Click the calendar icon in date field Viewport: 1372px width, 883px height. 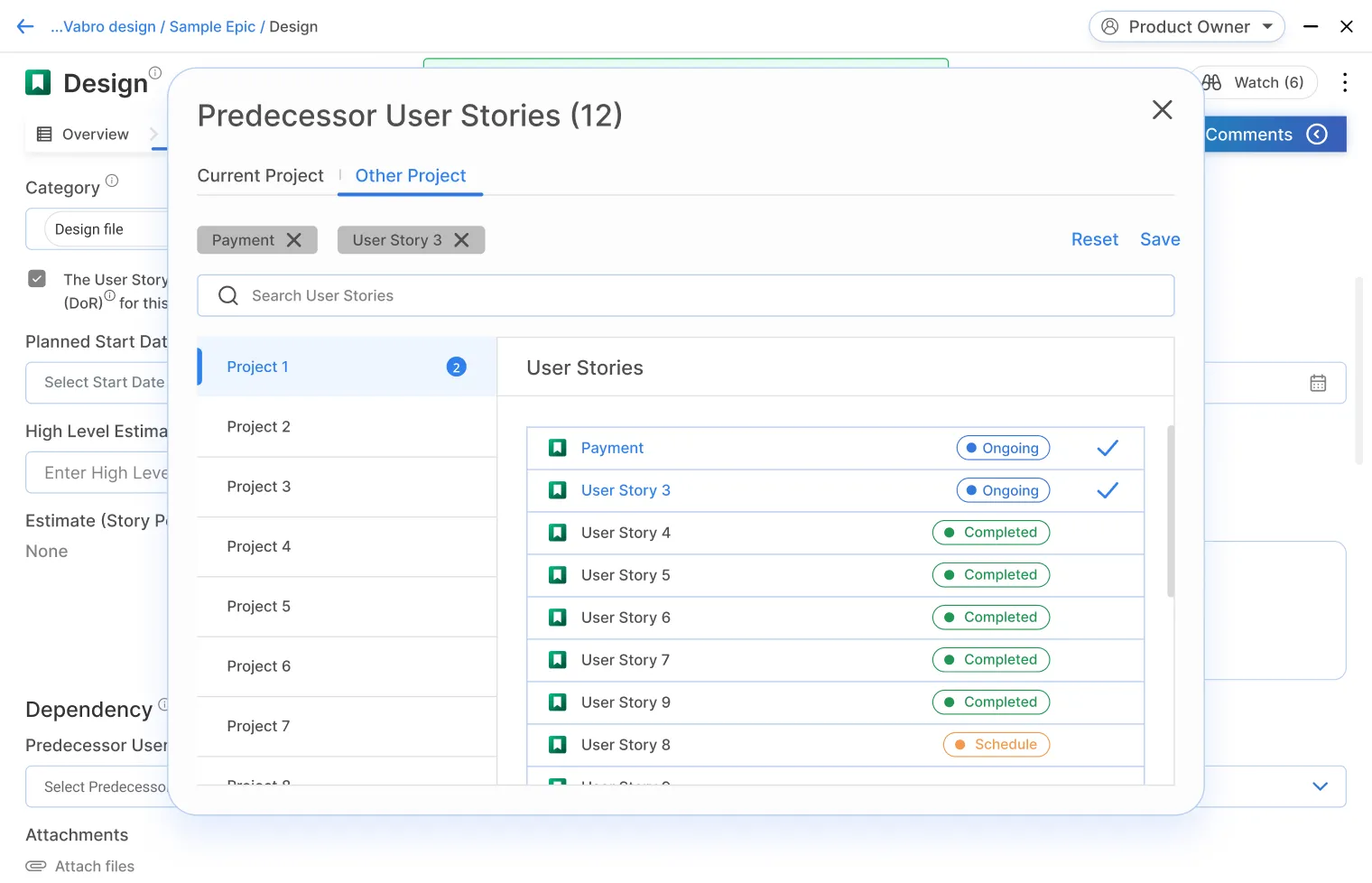(x=1317, y=383)
